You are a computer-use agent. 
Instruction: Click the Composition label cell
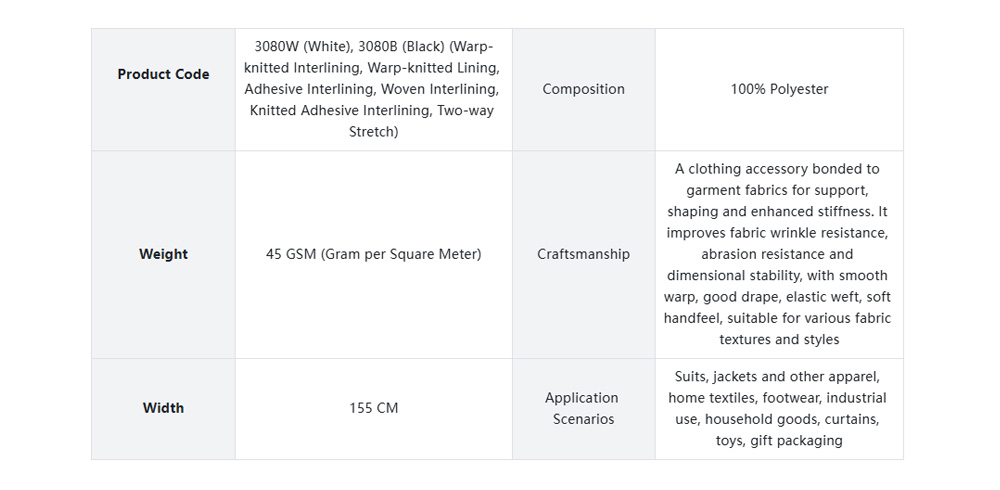pyautogui.click(x=583, y=89)
